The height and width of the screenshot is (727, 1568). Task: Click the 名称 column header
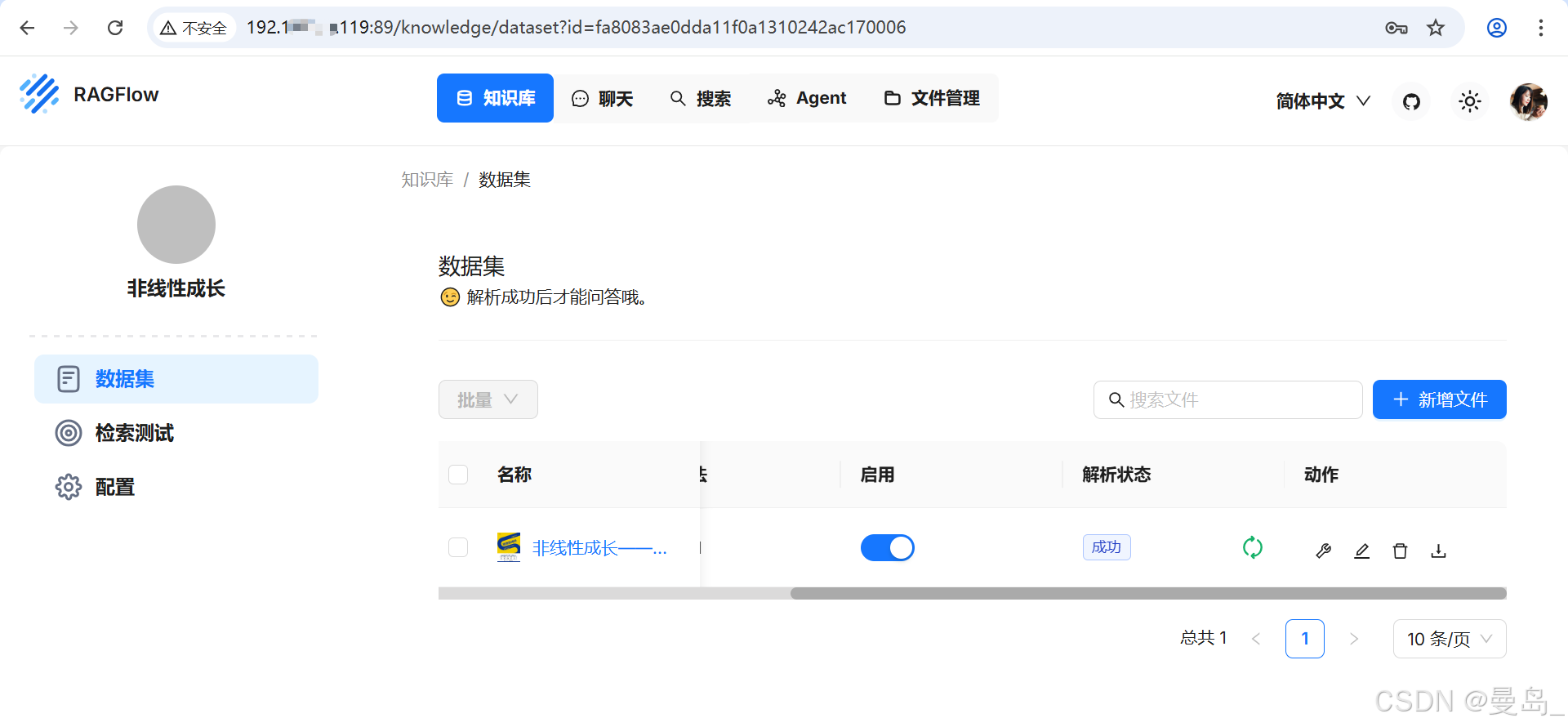tap(514, 475)
